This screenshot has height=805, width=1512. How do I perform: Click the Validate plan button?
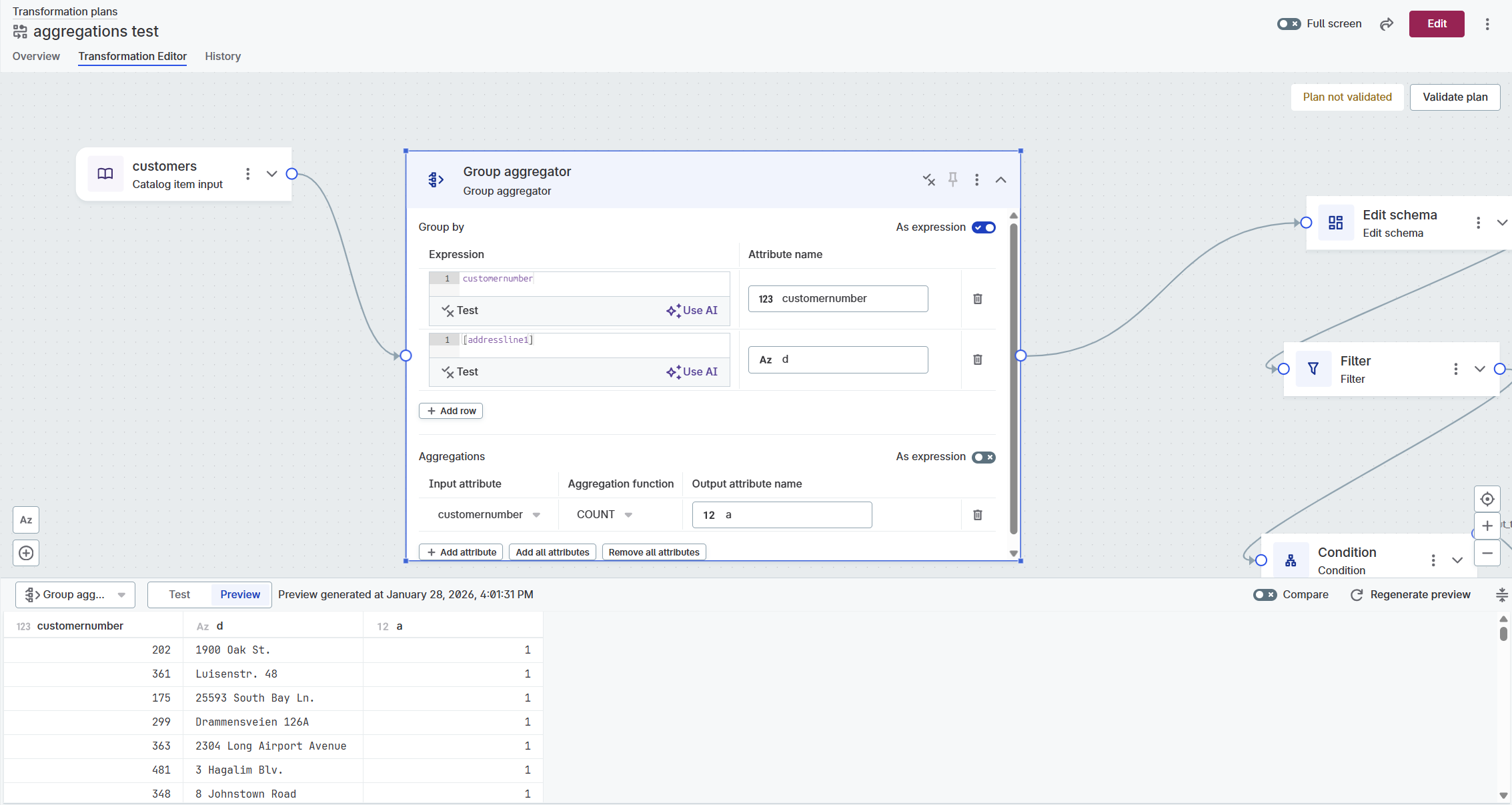pyautogui.click(x=1455, y=97)
